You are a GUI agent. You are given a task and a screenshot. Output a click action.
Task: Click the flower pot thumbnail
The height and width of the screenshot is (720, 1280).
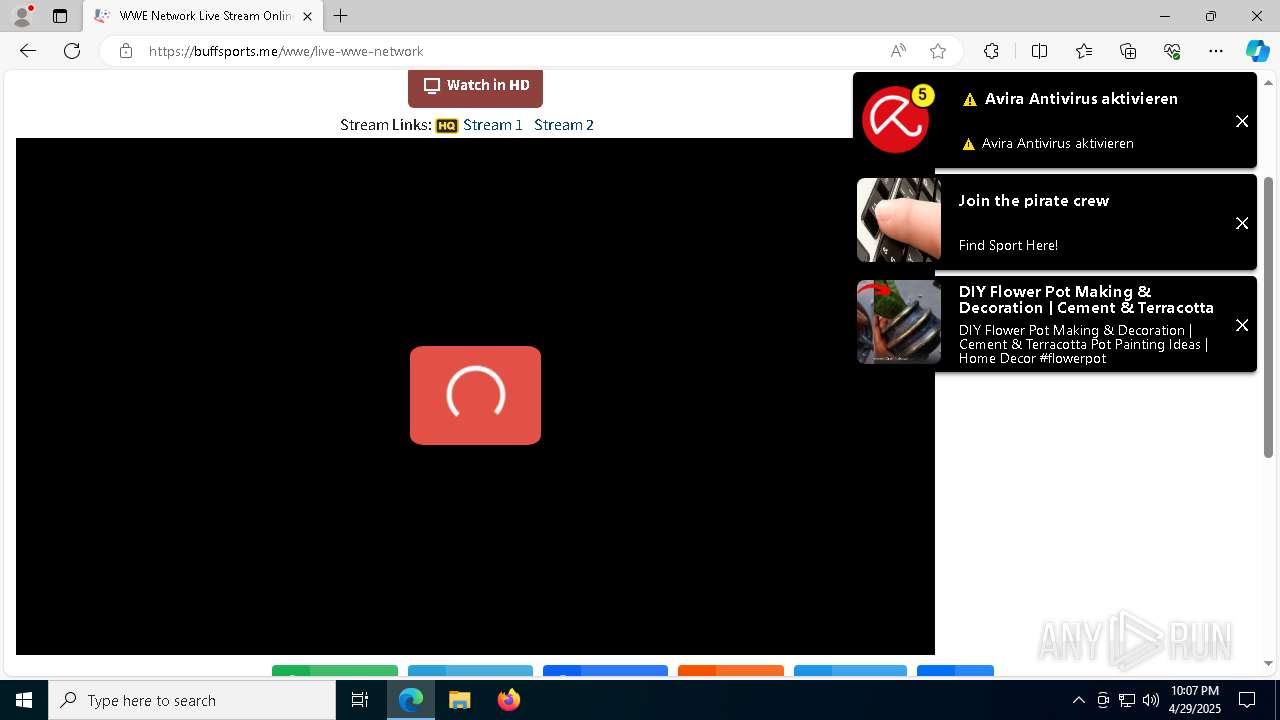[899, 322]
